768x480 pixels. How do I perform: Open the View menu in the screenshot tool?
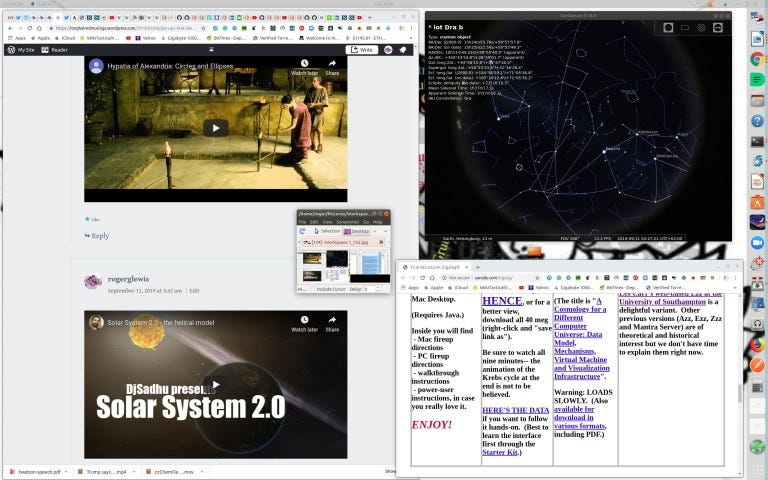coord(327,222)
